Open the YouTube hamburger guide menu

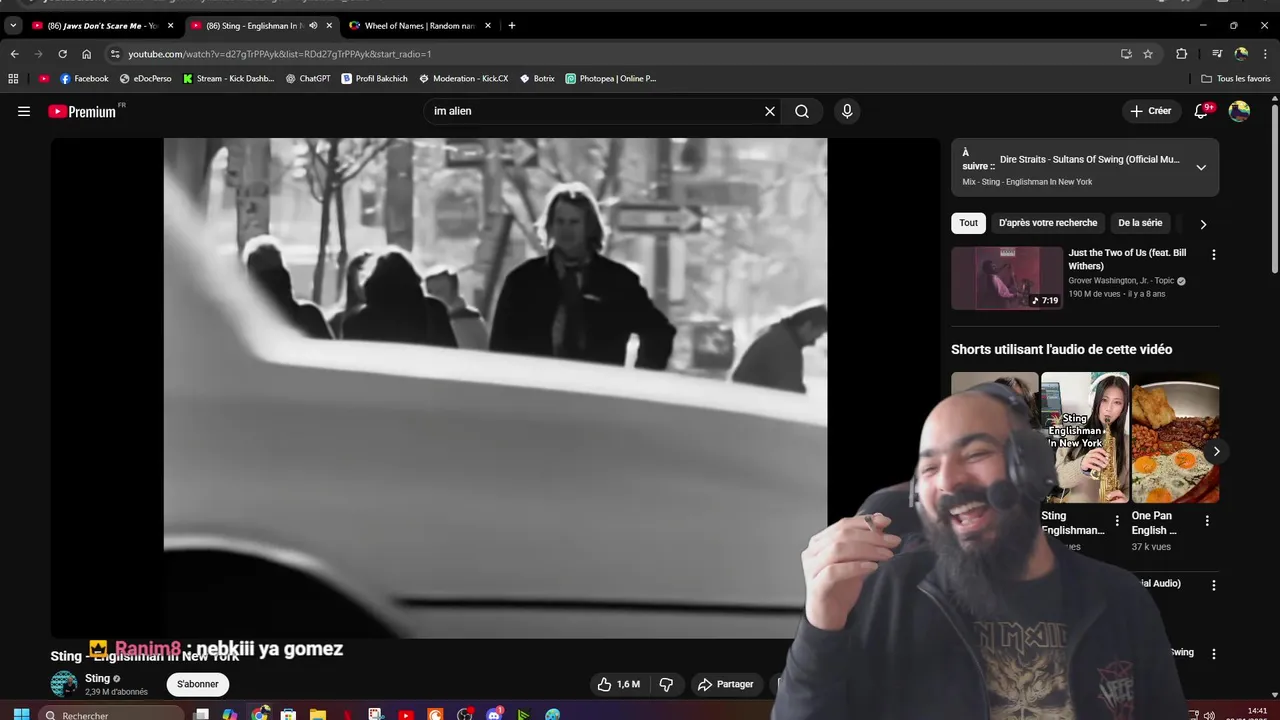coord(24,111)
